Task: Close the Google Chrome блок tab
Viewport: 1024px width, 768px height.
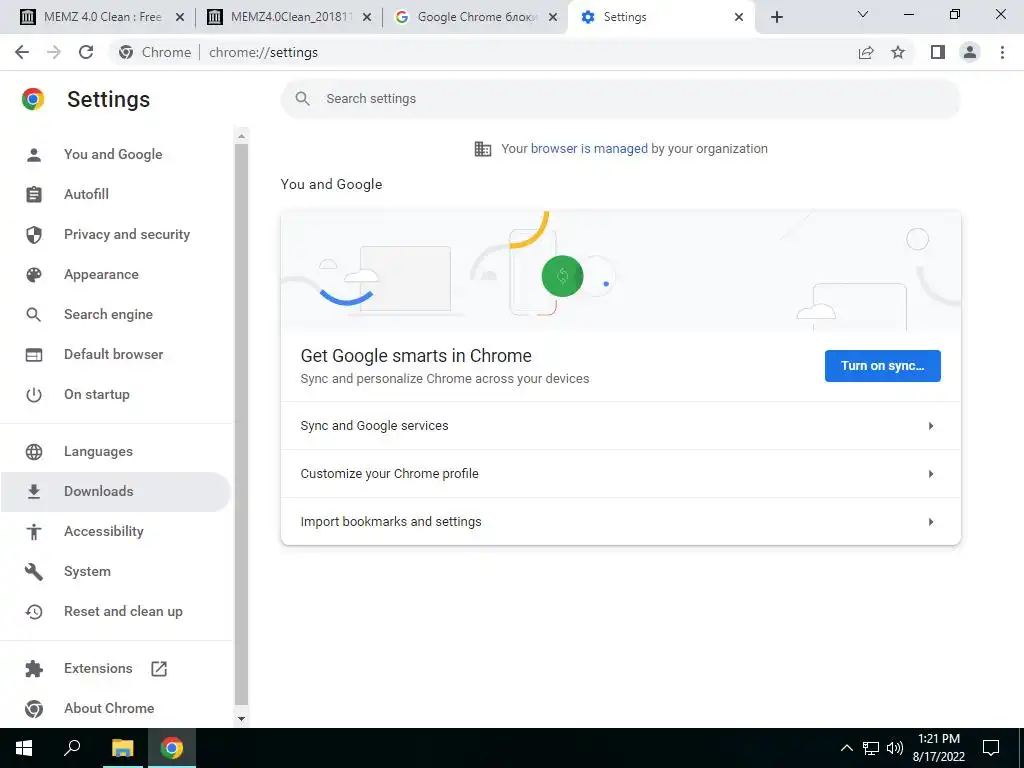Action: pos(553,17)
